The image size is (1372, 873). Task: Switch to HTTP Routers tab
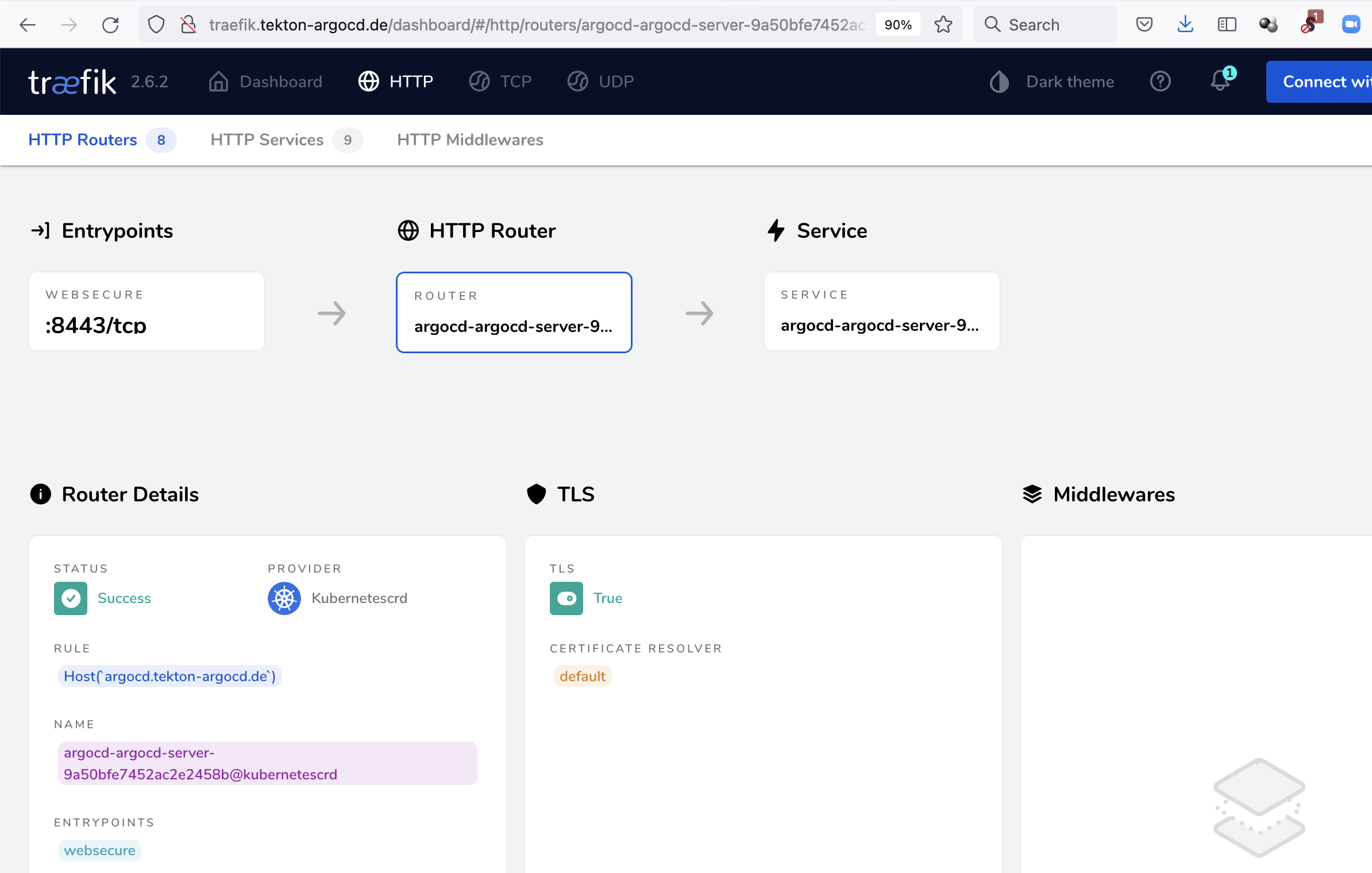[x=83, y=139]
